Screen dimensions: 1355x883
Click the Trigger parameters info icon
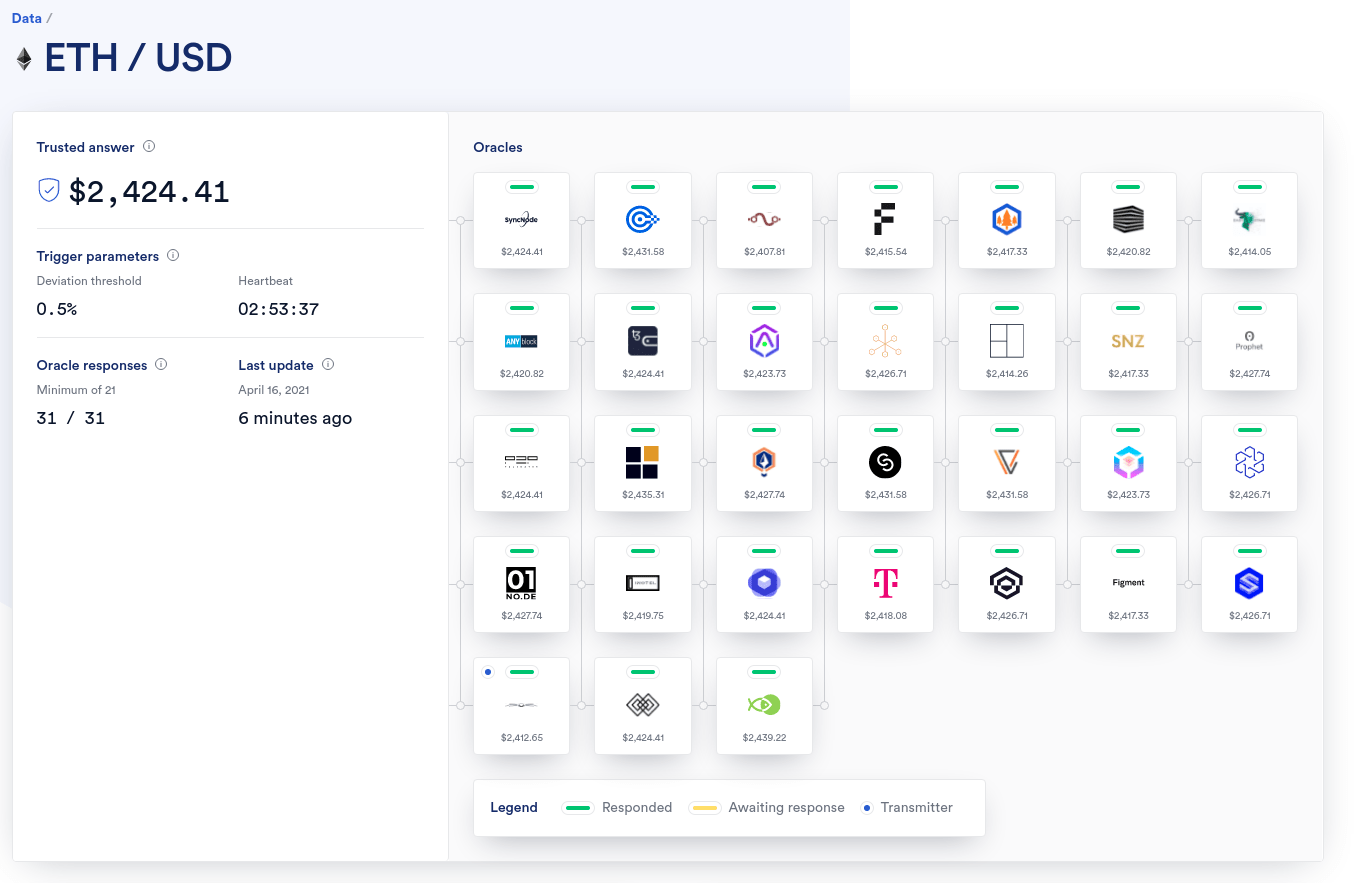click(174, 255)
